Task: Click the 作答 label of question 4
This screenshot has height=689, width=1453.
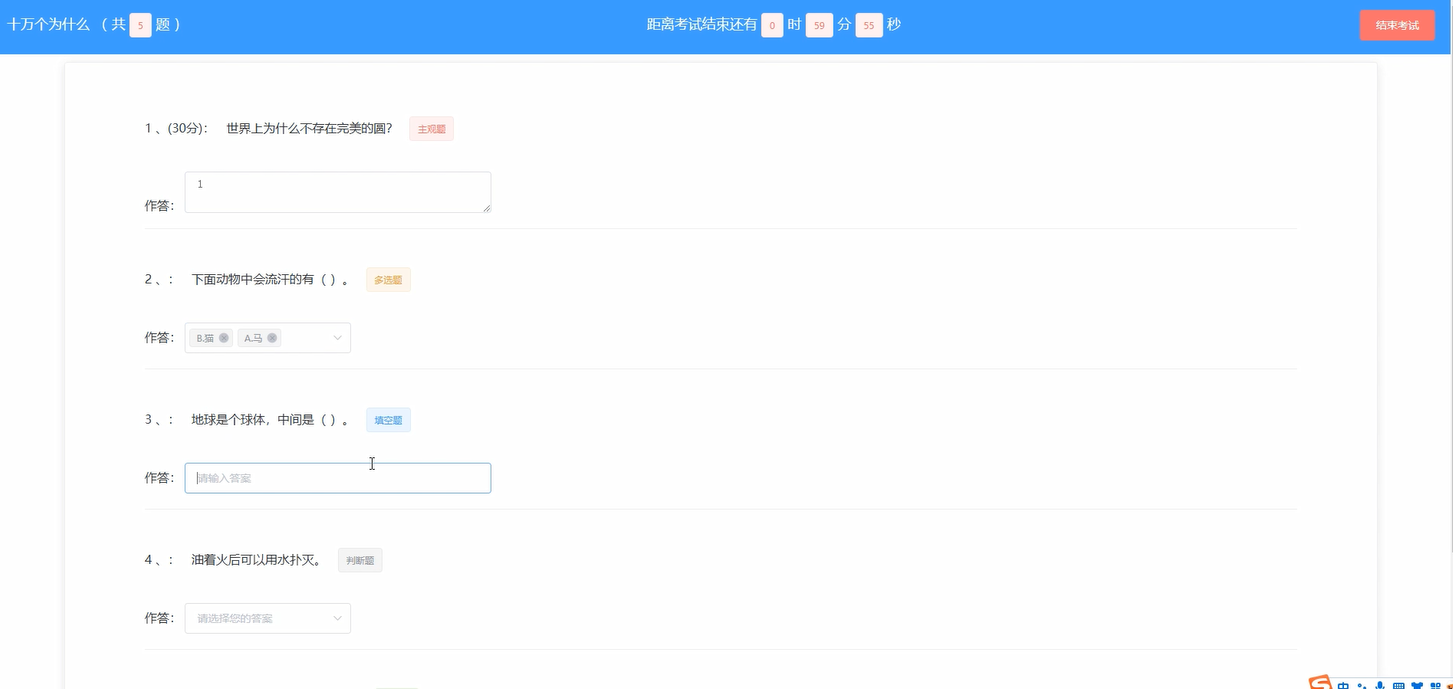Action: coord(160,618)
